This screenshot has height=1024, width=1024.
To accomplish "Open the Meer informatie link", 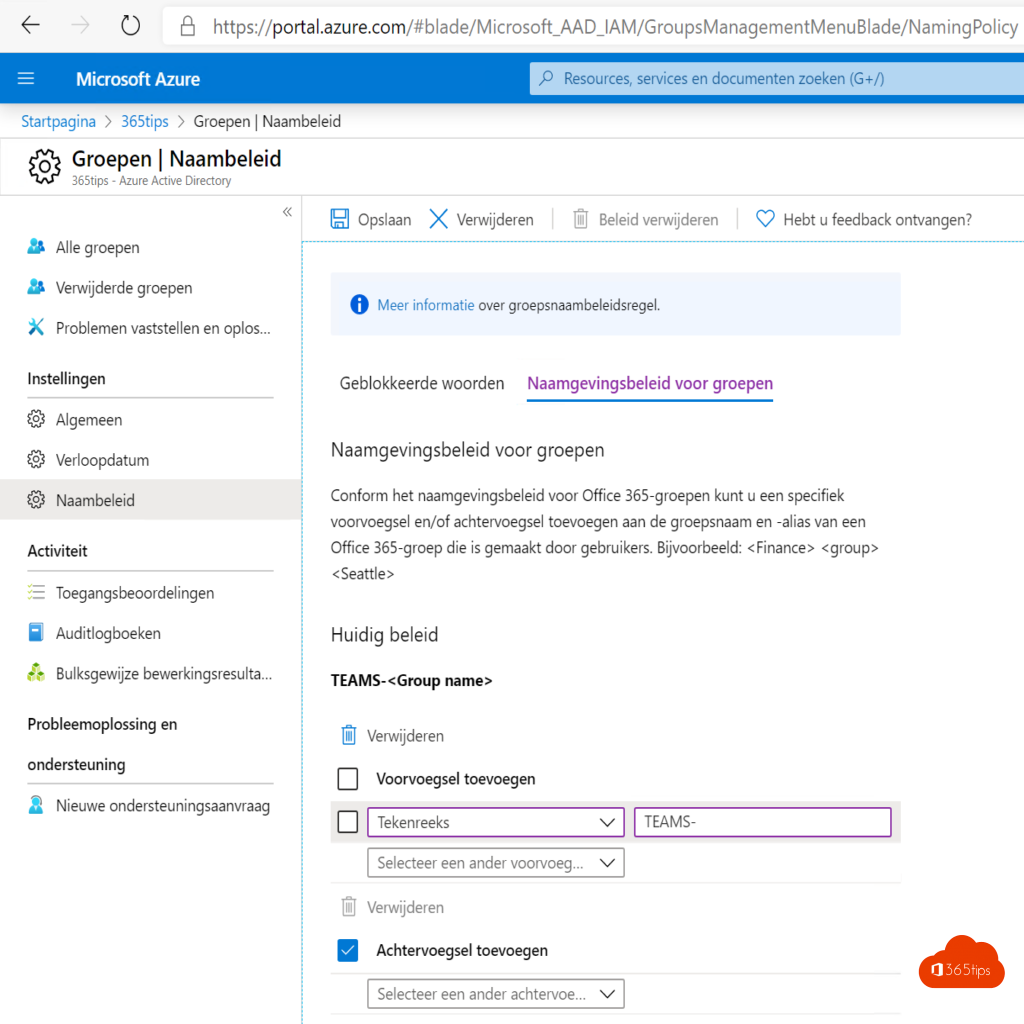I will [426, 305].
